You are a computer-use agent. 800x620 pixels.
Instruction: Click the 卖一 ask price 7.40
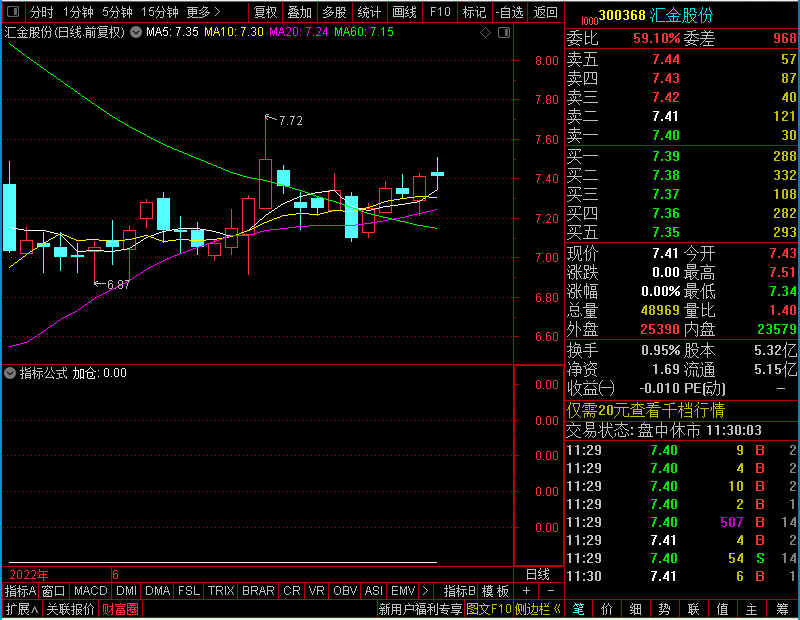pyautogui.click(x=666, y=135)
